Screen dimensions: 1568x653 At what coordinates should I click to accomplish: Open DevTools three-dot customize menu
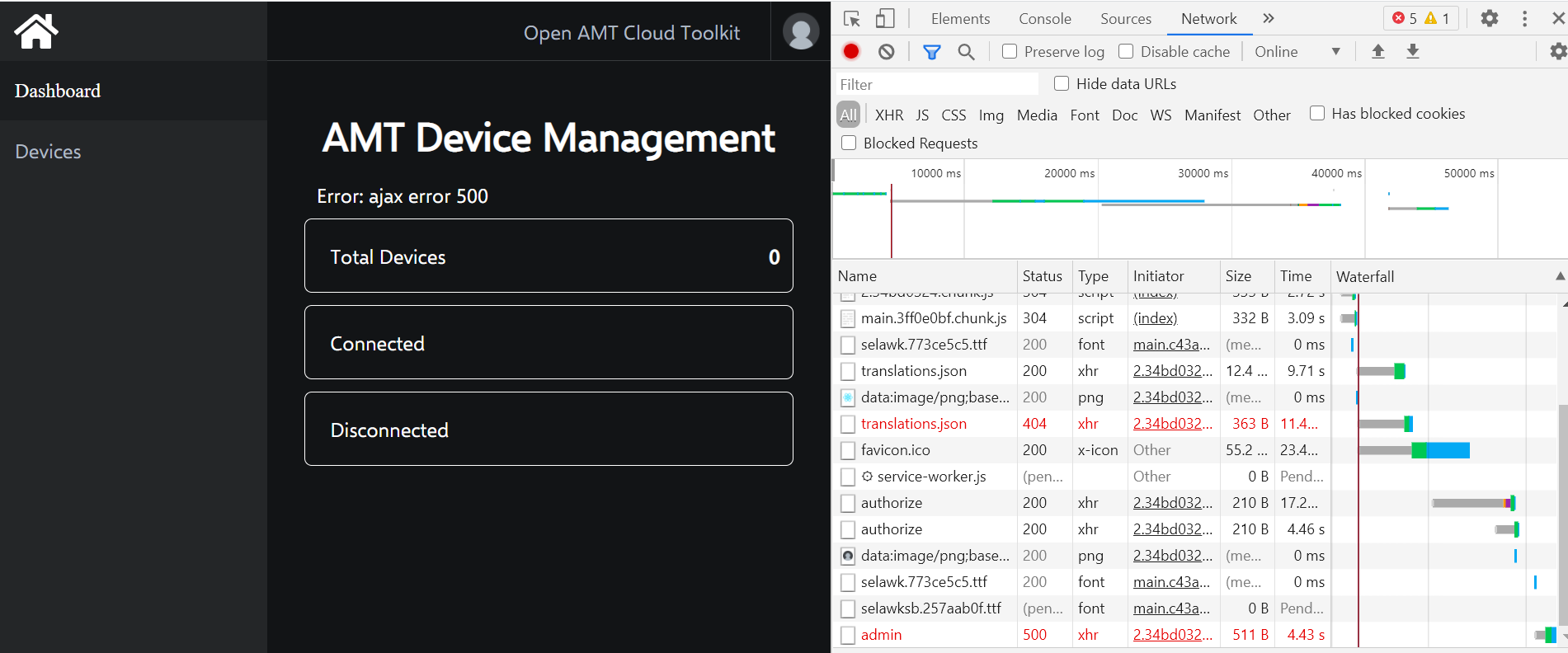coord(1524,18)
